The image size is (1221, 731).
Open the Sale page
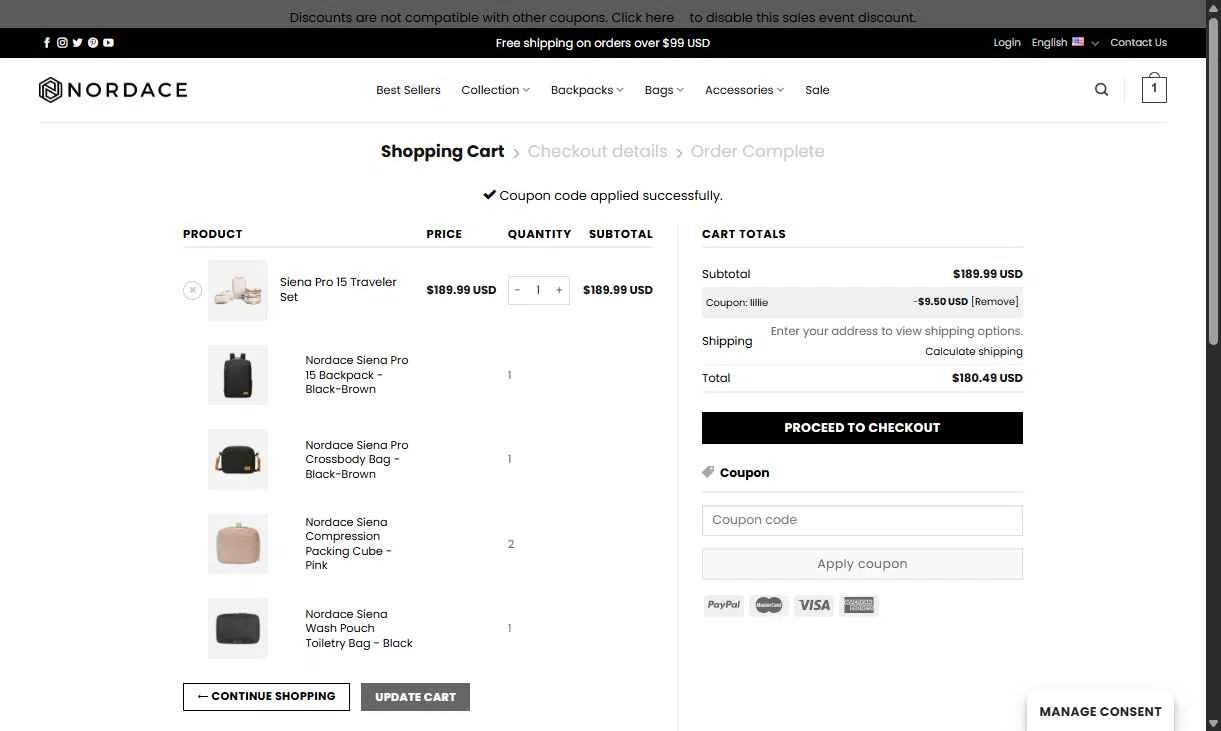click(817, 90)
